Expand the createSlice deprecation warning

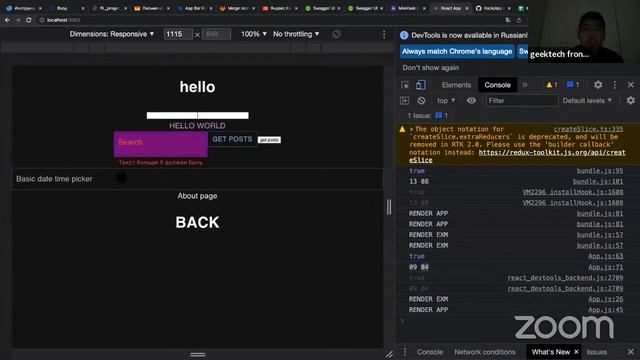pos(411,129)
